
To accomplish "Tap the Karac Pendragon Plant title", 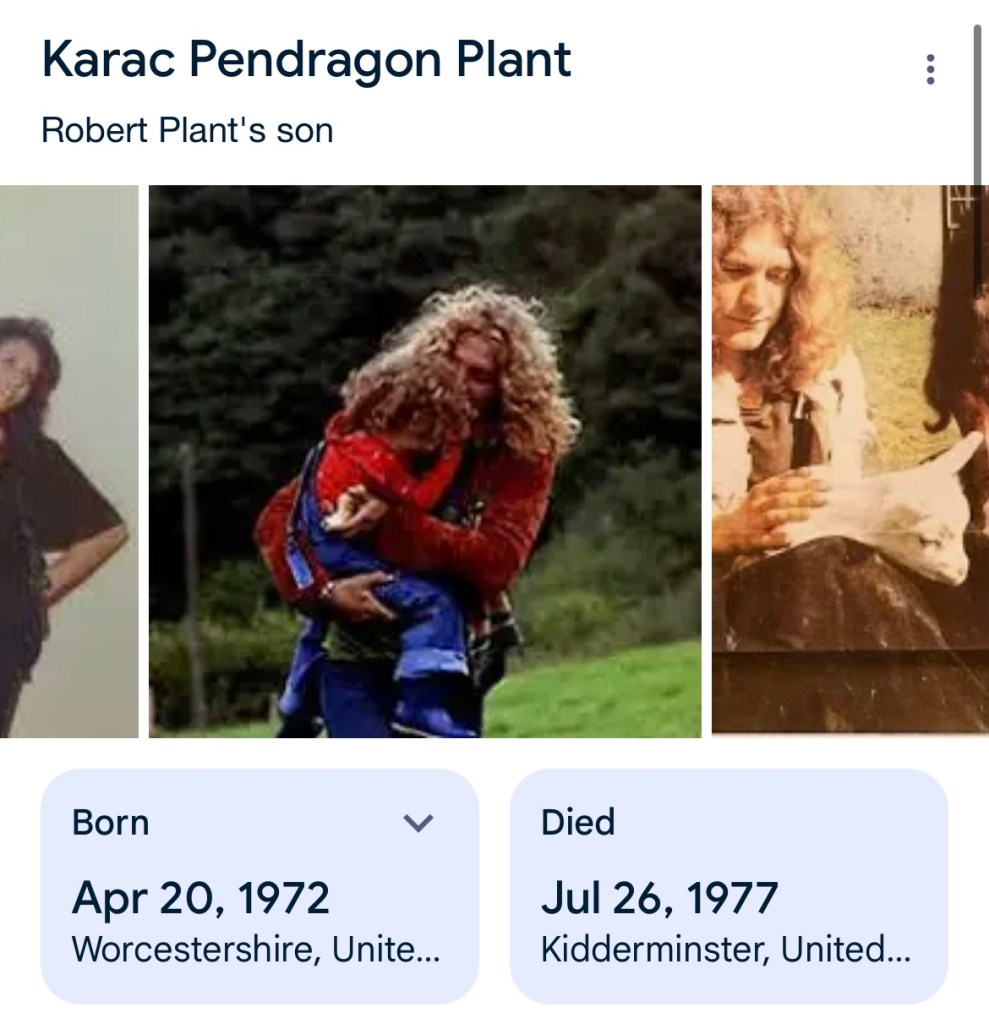I will click(x=306, y=61).
